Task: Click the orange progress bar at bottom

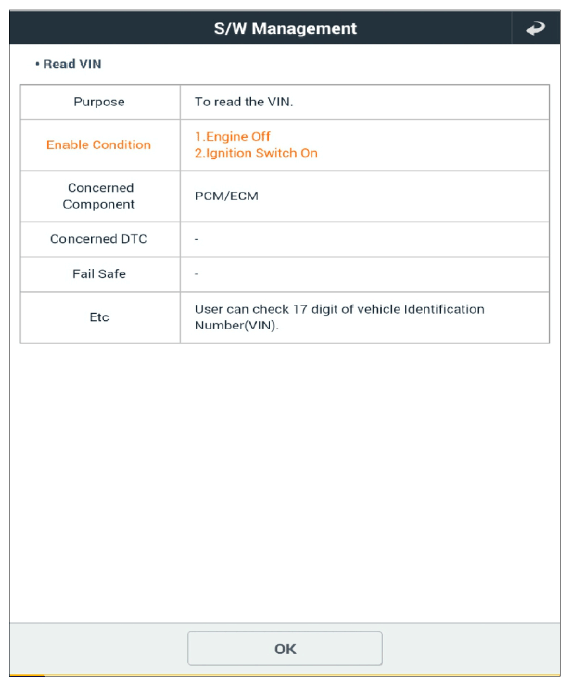Action: click(x=27, y=676)
